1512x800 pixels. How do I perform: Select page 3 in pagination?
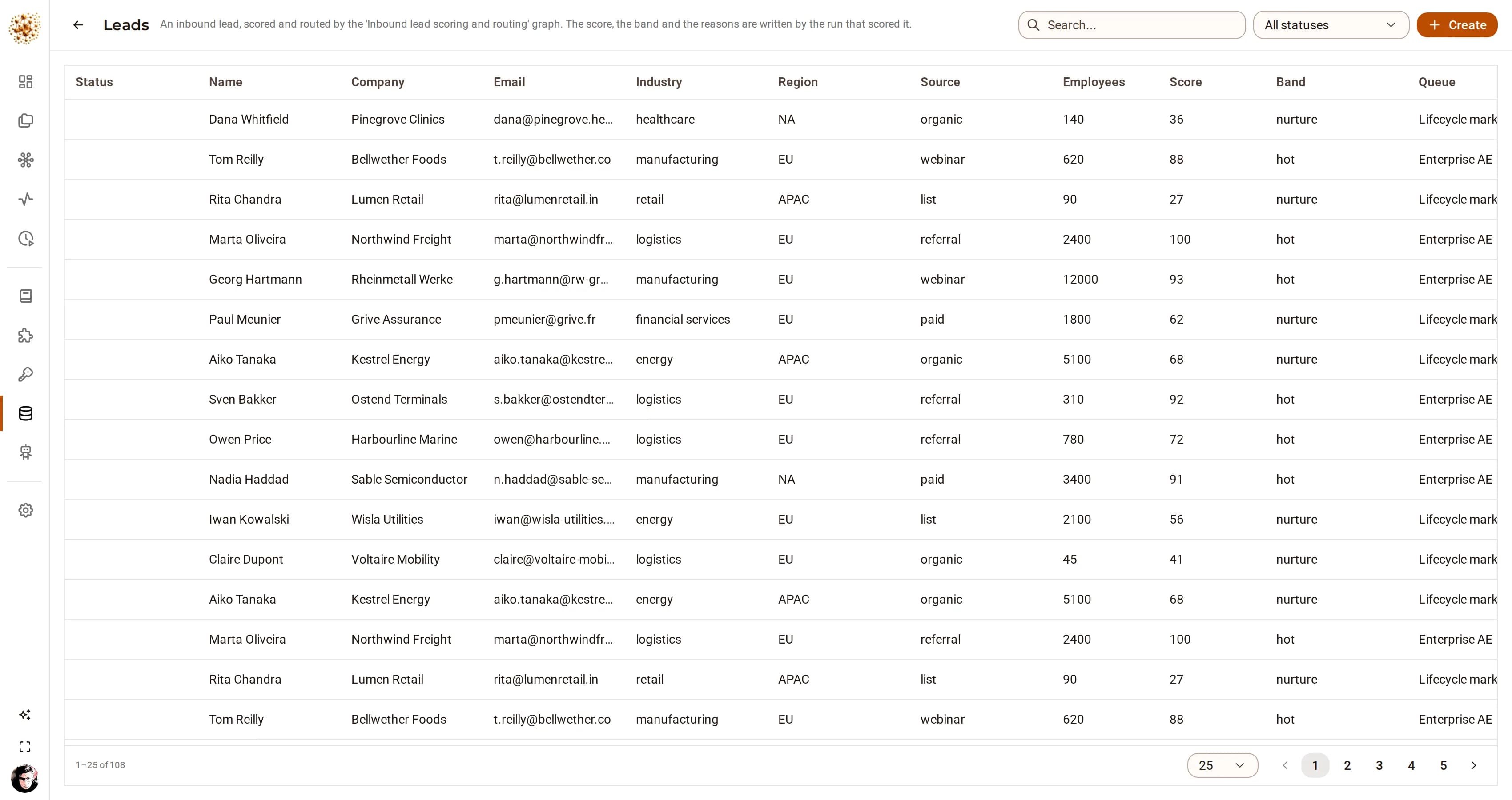[x=1379, y=765]
